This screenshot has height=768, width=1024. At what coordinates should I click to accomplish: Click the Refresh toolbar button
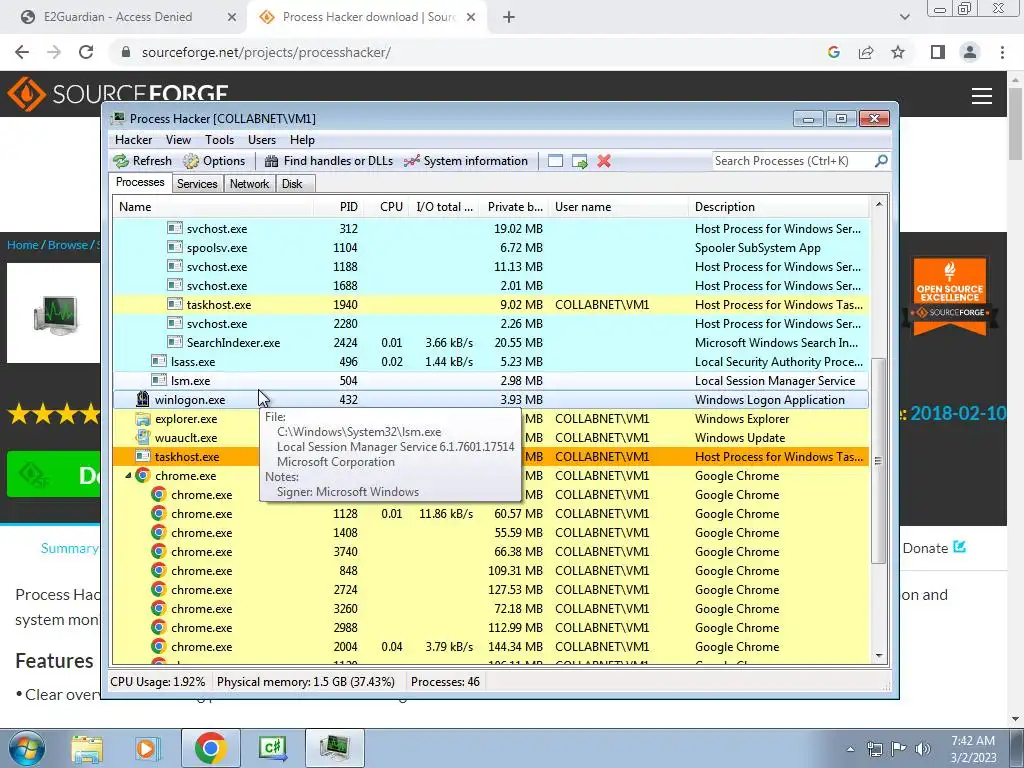click(142, 161)
